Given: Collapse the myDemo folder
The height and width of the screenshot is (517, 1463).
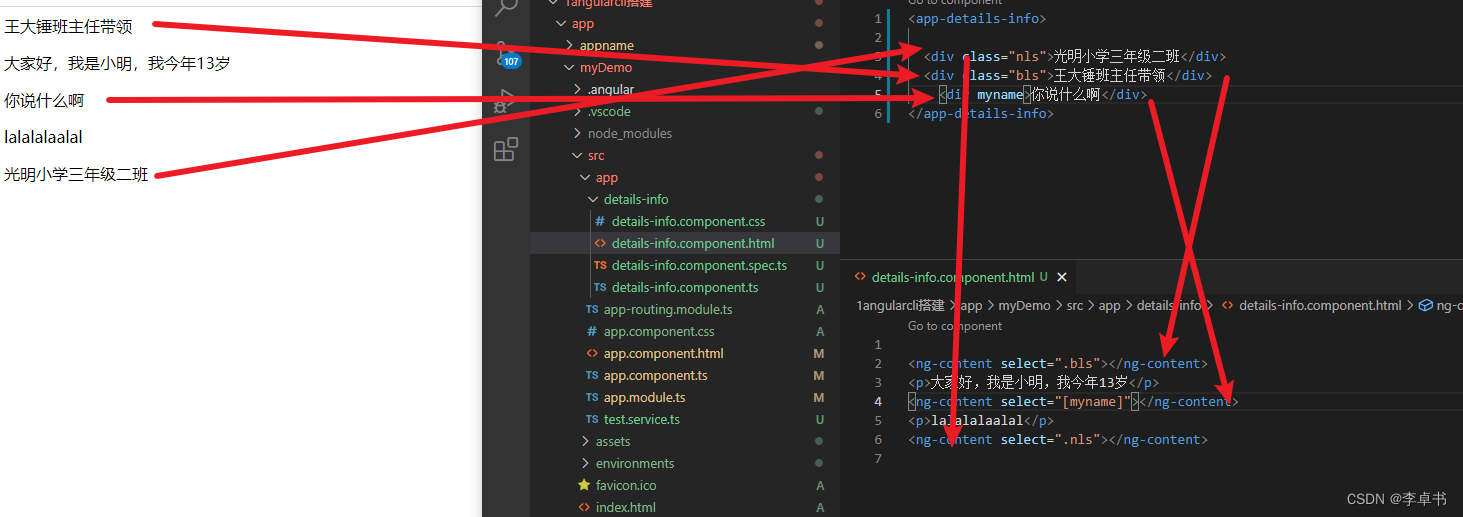Looking at the screenshot, I should click(570, 68).
